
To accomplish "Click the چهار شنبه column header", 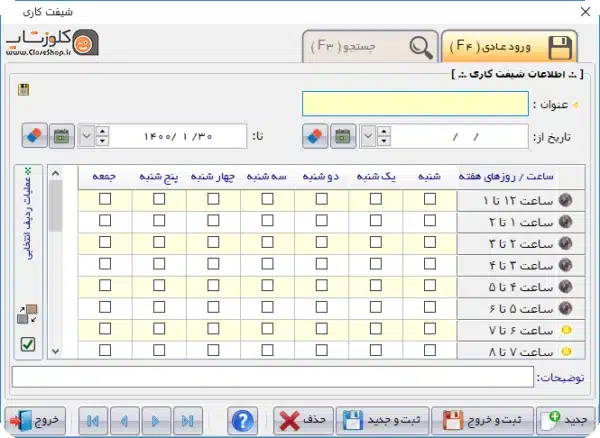I will tap(213, 177).
